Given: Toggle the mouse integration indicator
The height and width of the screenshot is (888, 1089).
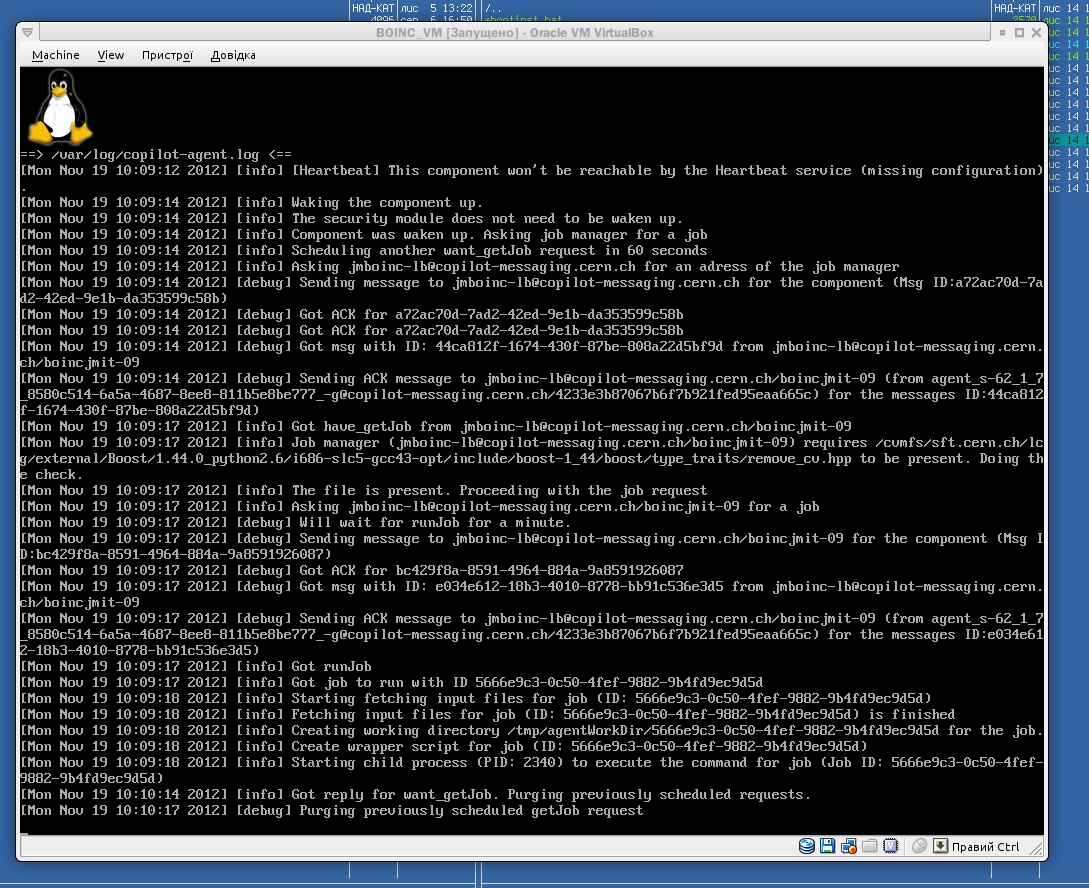Looking at the screenshot, I should pos(920,846).
